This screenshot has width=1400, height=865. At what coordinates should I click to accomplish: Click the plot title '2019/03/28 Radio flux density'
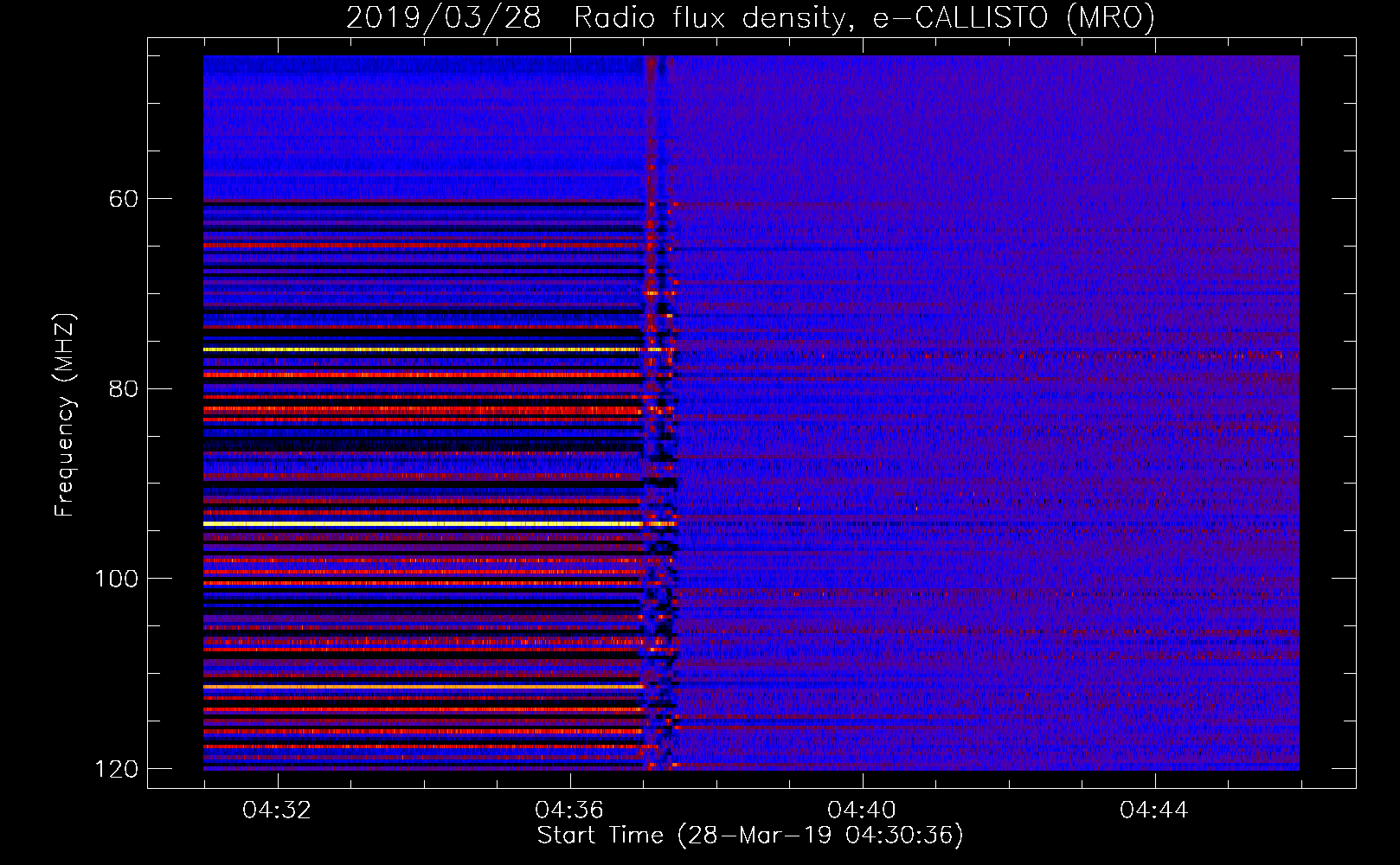pos(750,17)
